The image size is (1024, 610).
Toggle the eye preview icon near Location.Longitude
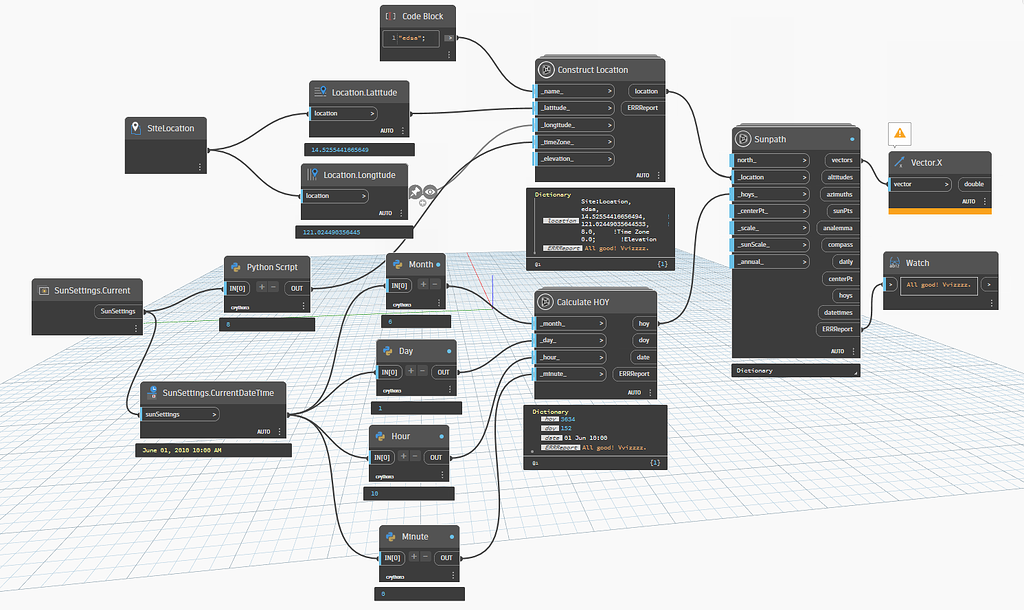[x=430, y=191]
